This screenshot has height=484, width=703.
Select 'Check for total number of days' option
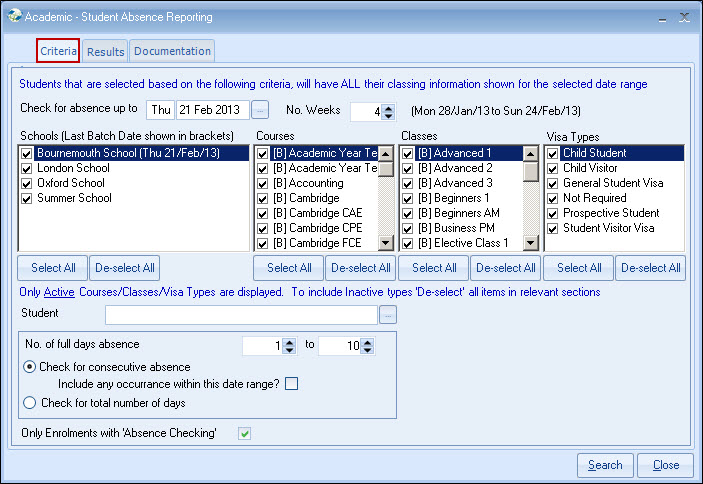[x=30, y=403]
